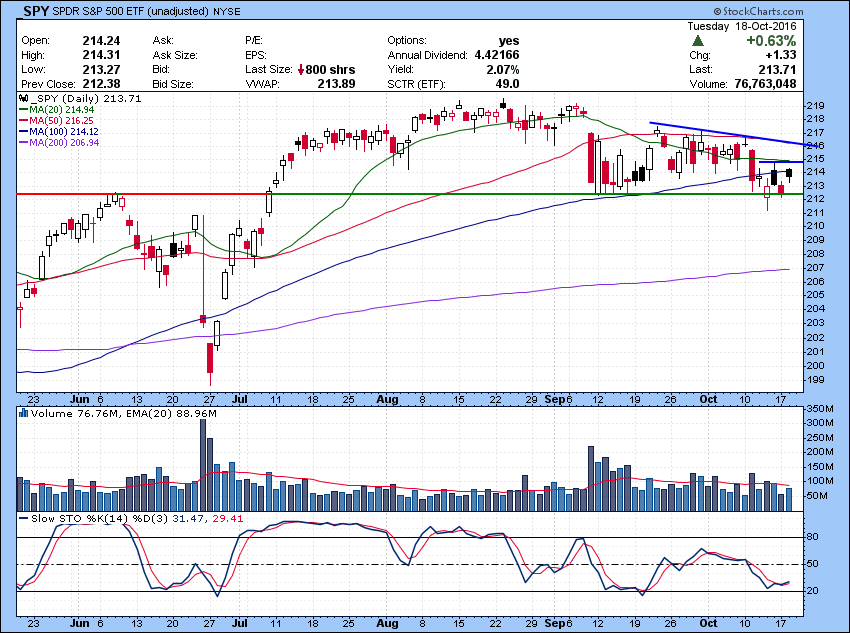Click the Yield value 2.07%
850x633 pixels.
pyautogui.click(x=503, y=69)
